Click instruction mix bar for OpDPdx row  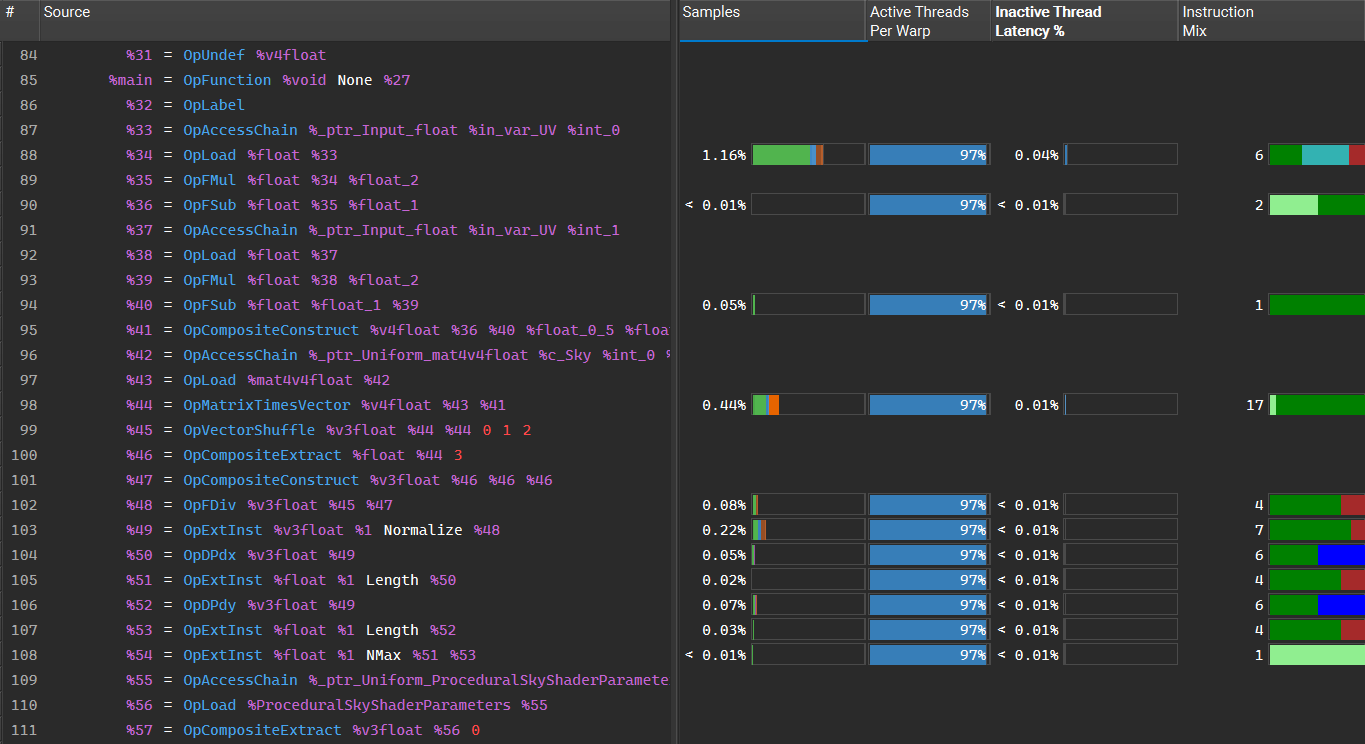tap(1317, 555)
